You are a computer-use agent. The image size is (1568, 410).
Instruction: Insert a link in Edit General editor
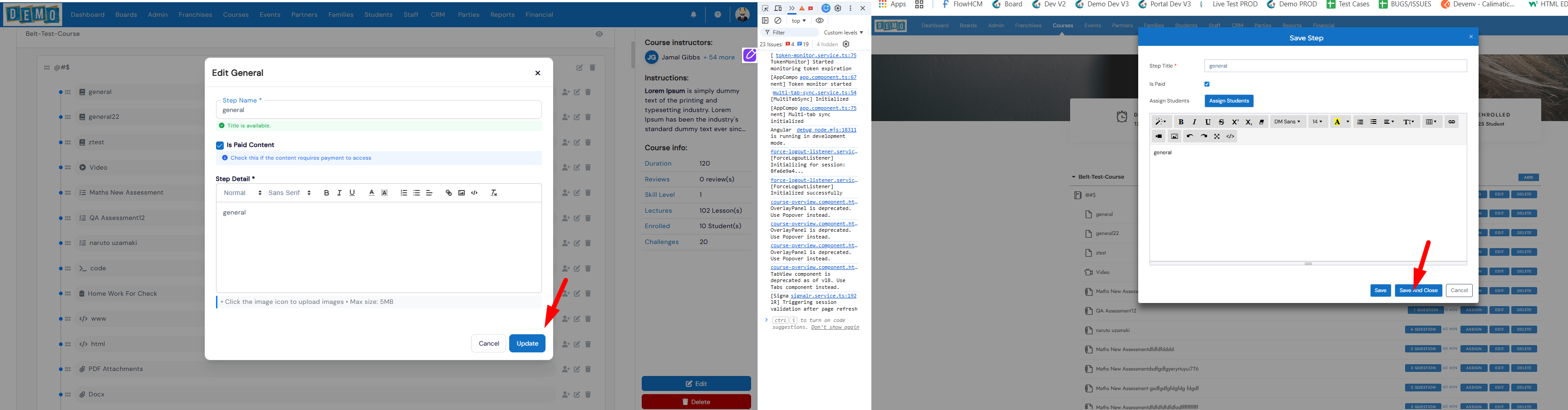(x=448, y=193)
